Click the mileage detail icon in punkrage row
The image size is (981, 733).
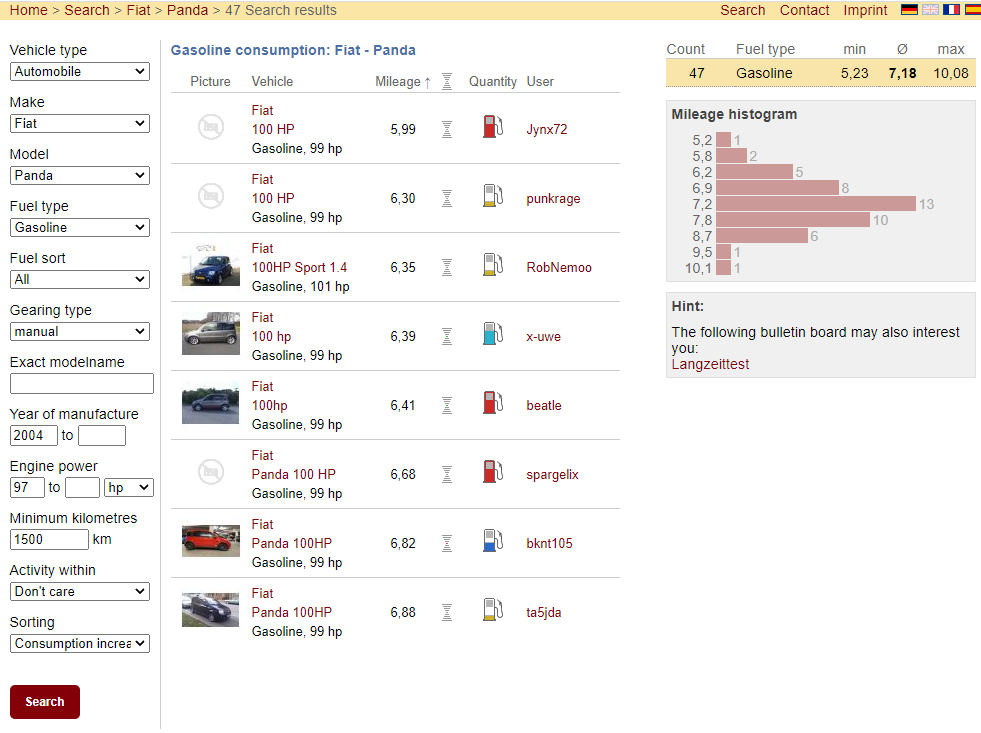point(447,198)
